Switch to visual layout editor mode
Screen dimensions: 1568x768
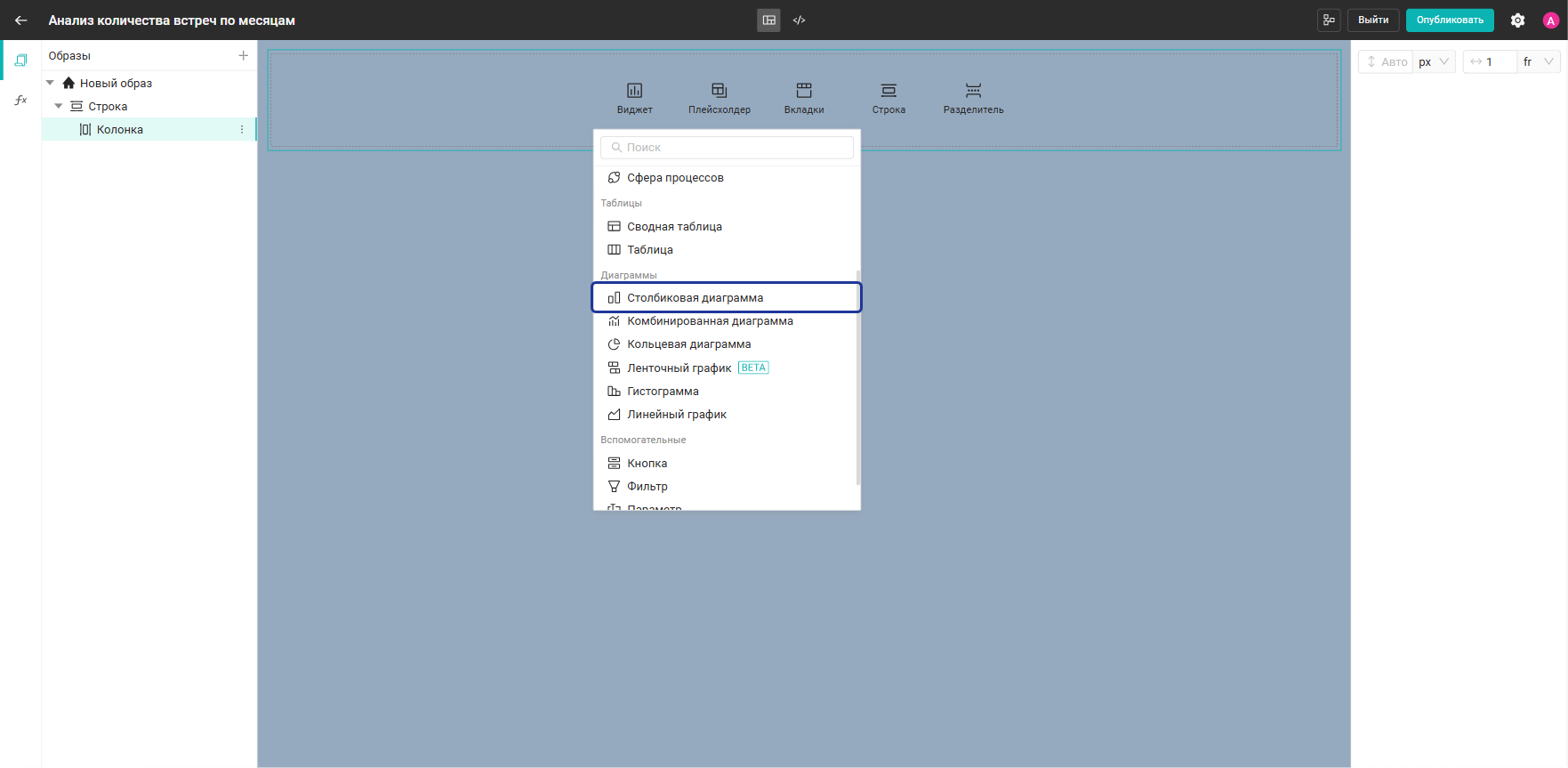(x=768, y=20)
